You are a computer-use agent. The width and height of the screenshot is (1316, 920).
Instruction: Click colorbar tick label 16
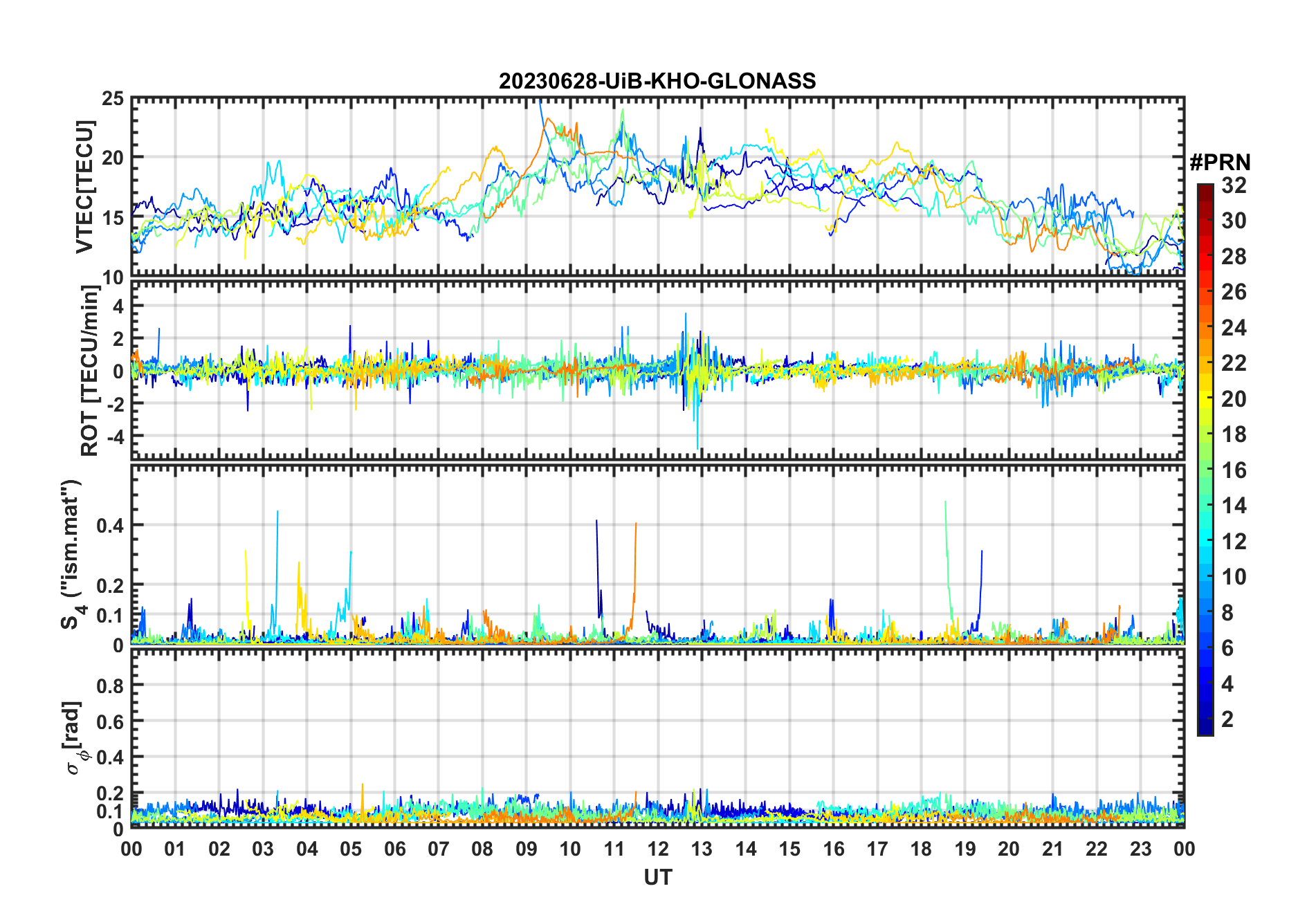(x=1234, y=470)
